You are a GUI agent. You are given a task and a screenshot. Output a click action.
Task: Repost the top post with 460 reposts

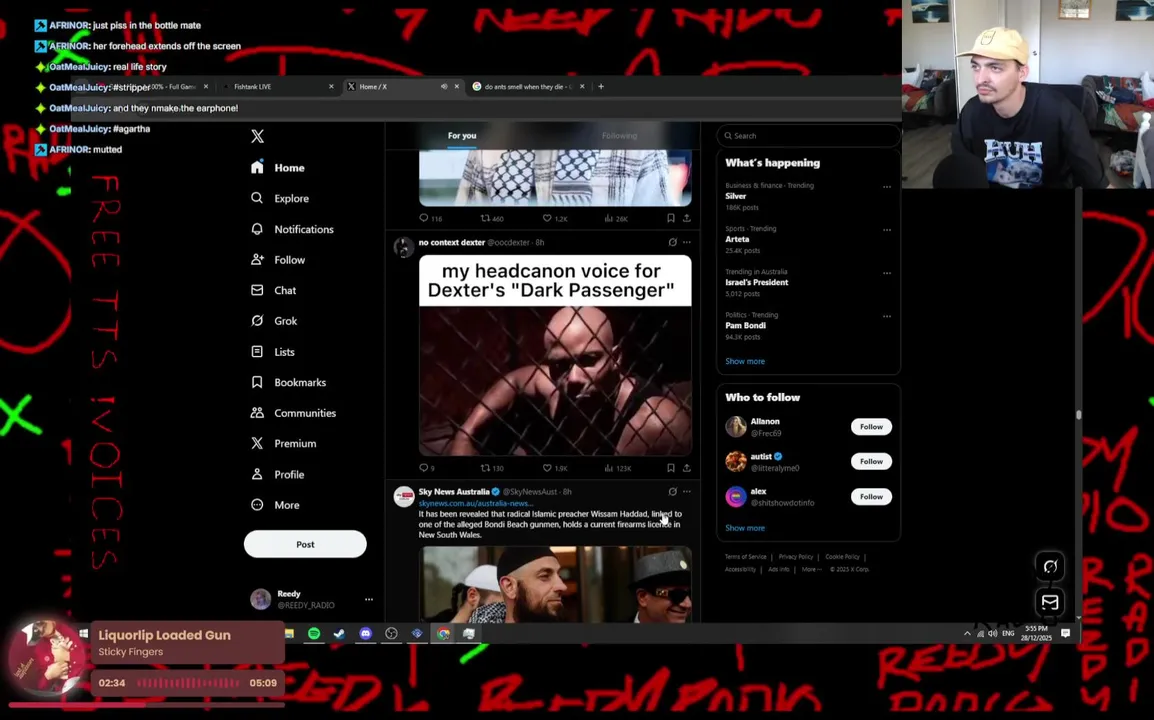point(492,219)
